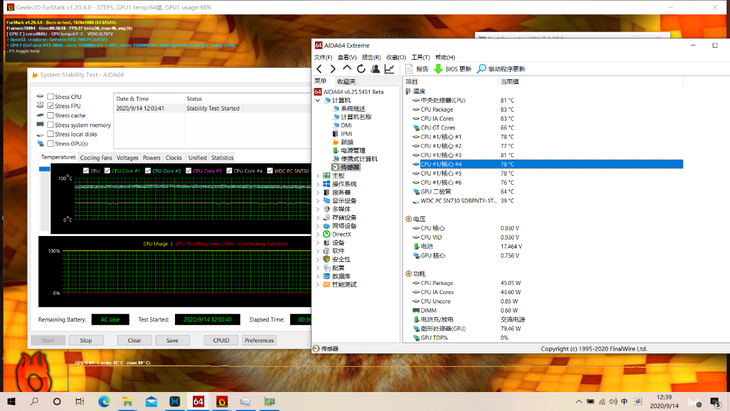The image size is (730, 411).
Task: Click the AIDA64 back navigation arrow
Action: coord(319,69)
